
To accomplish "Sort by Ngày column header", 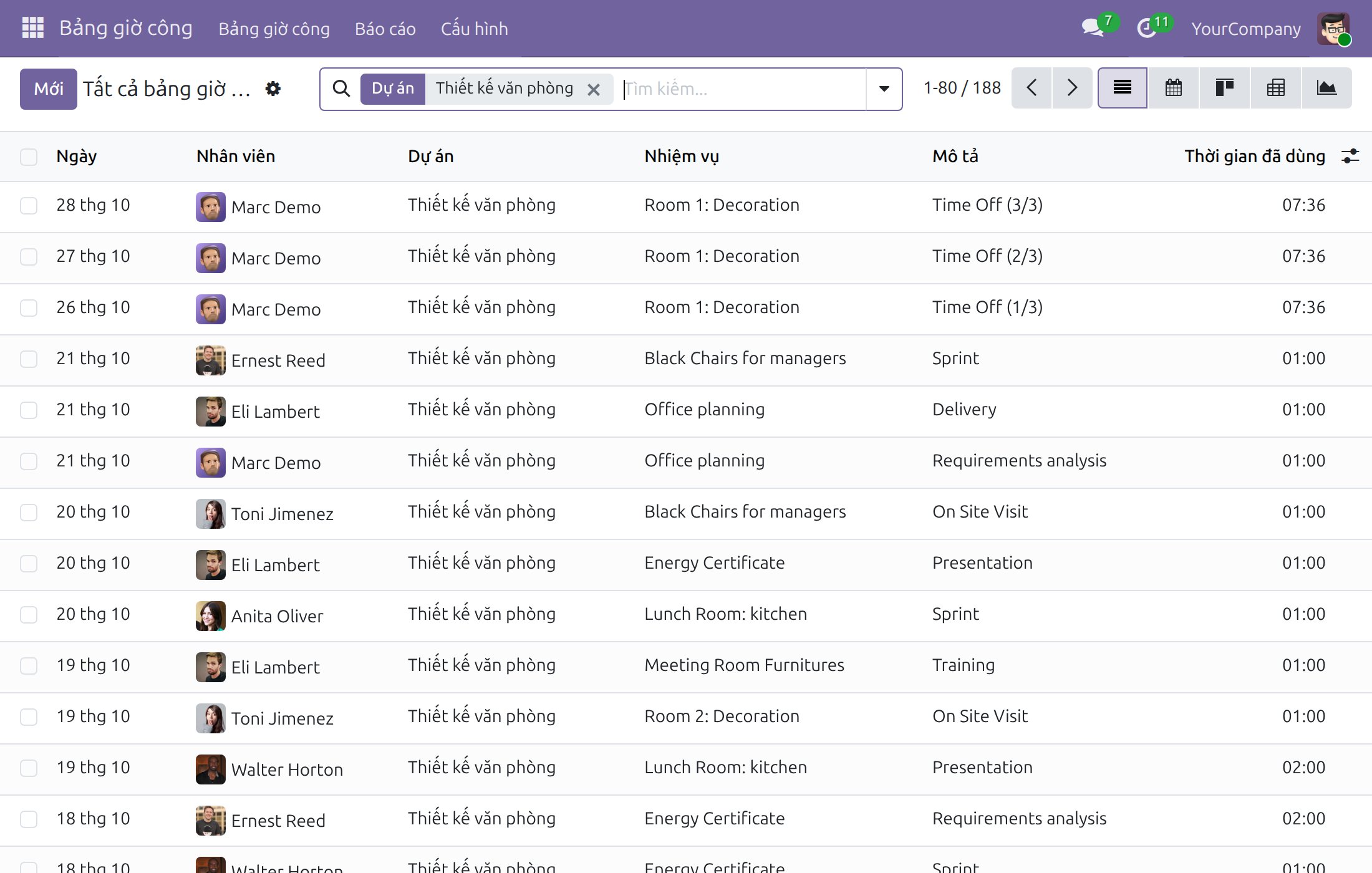I will point(76,156).
